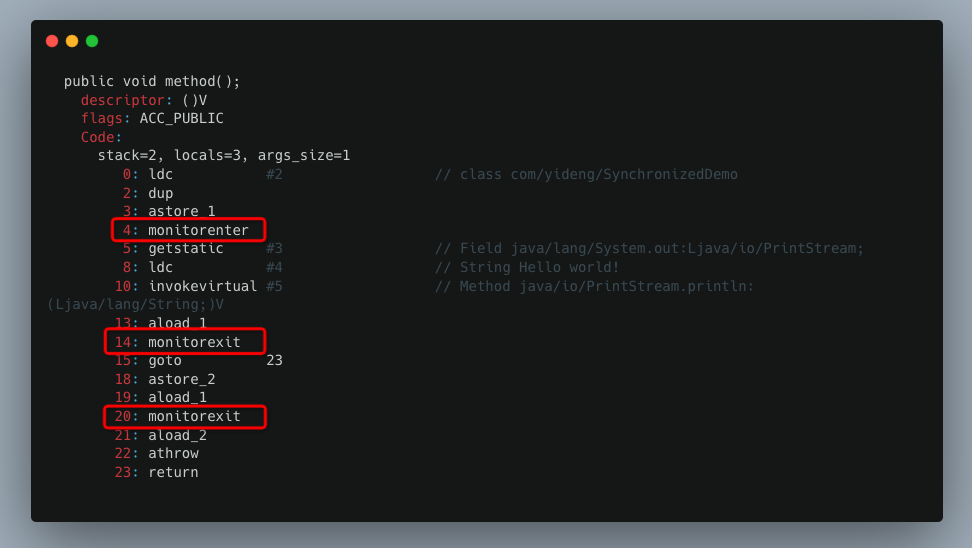Screen dimensions: 972x548
Task: Click the green maximize dot
Action: [92, 41]
